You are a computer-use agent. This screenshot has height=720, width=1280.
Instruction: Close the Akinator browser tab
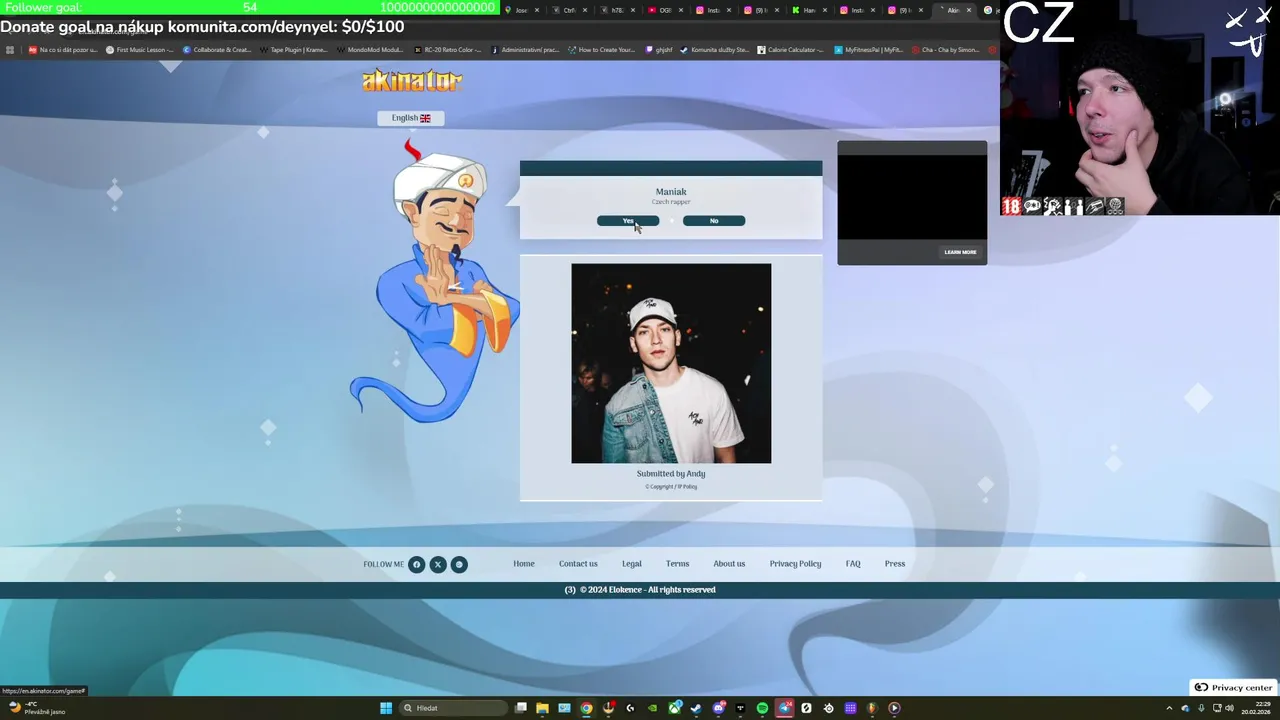[x=969, y=10]
